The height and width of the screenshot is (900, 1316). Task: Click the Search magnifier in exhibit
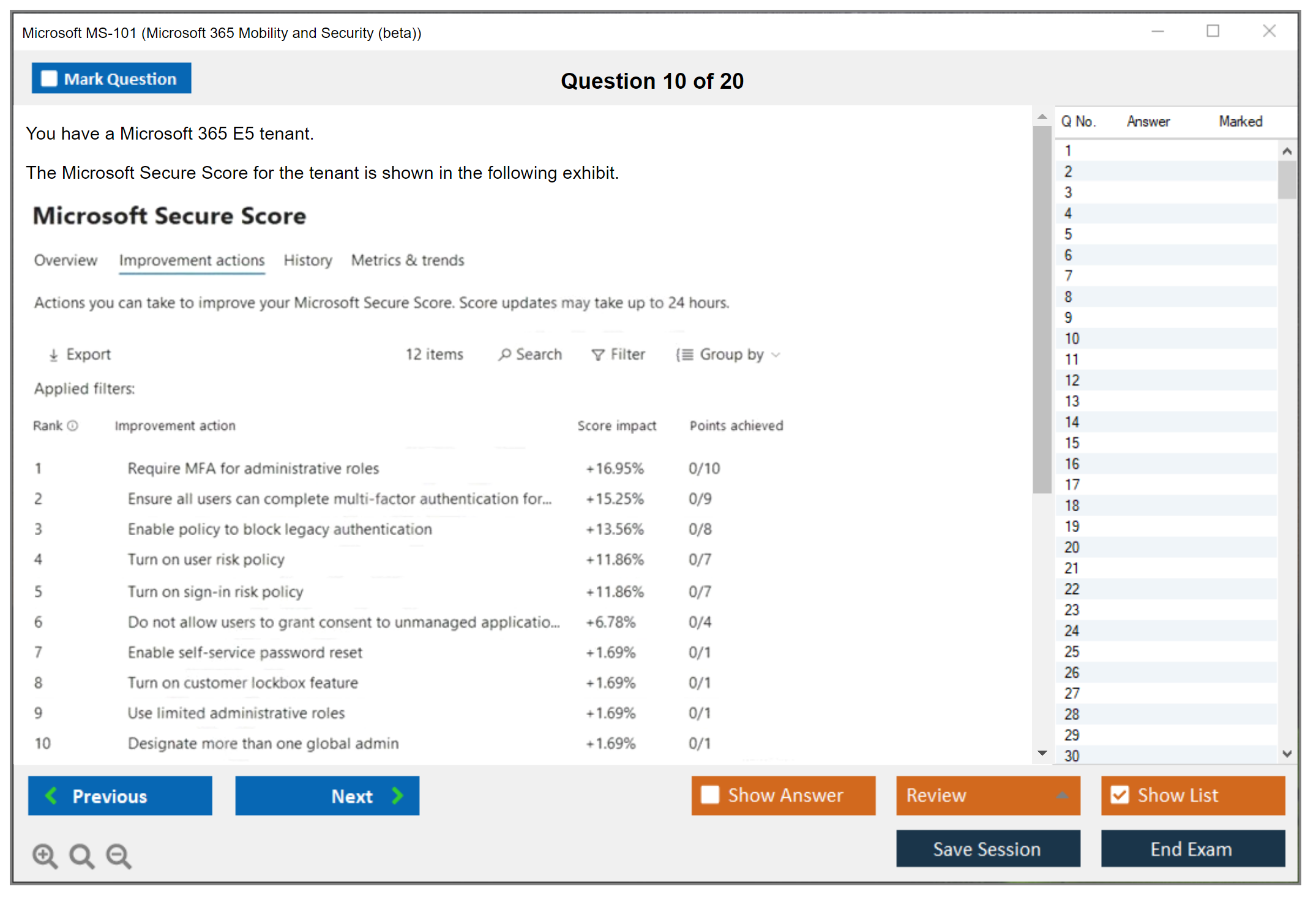[x=504, y=354]
